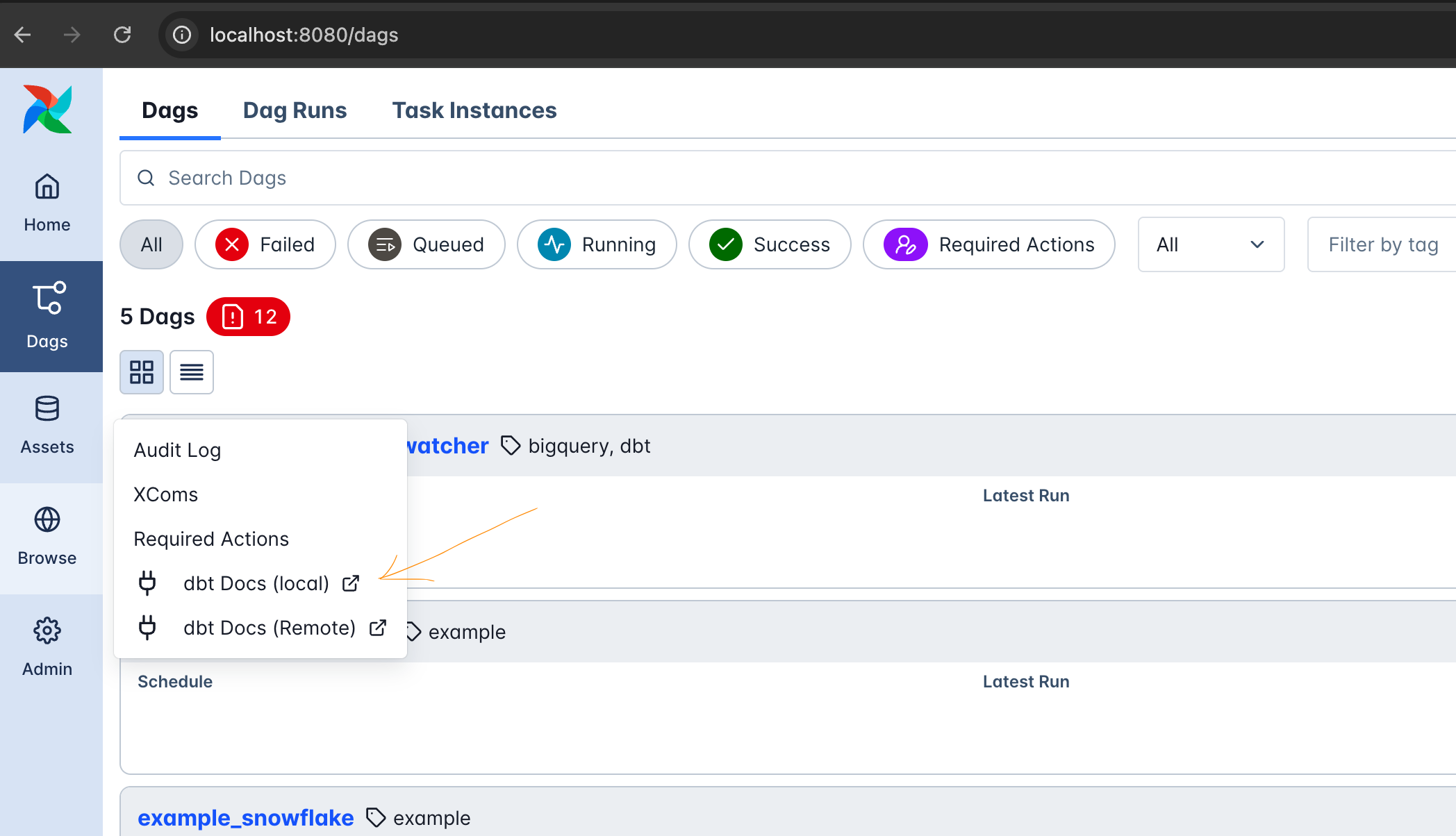The width and height of the screenshot is (1456, 836).
Task: Select Audit Log from the context menu
Action: [177, 450]
